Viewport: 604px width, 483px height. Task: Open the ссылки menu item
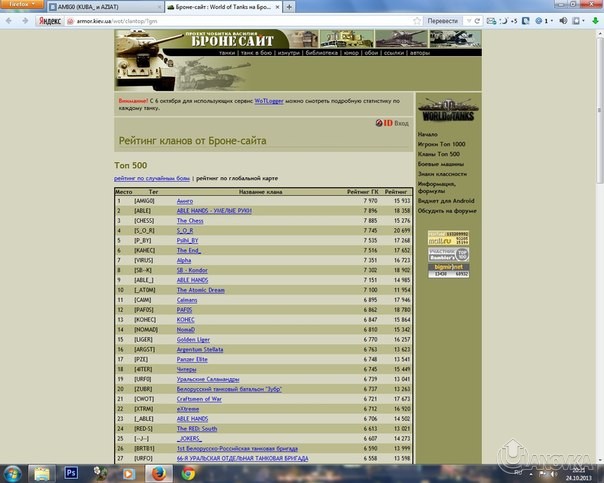coord(394,53)
